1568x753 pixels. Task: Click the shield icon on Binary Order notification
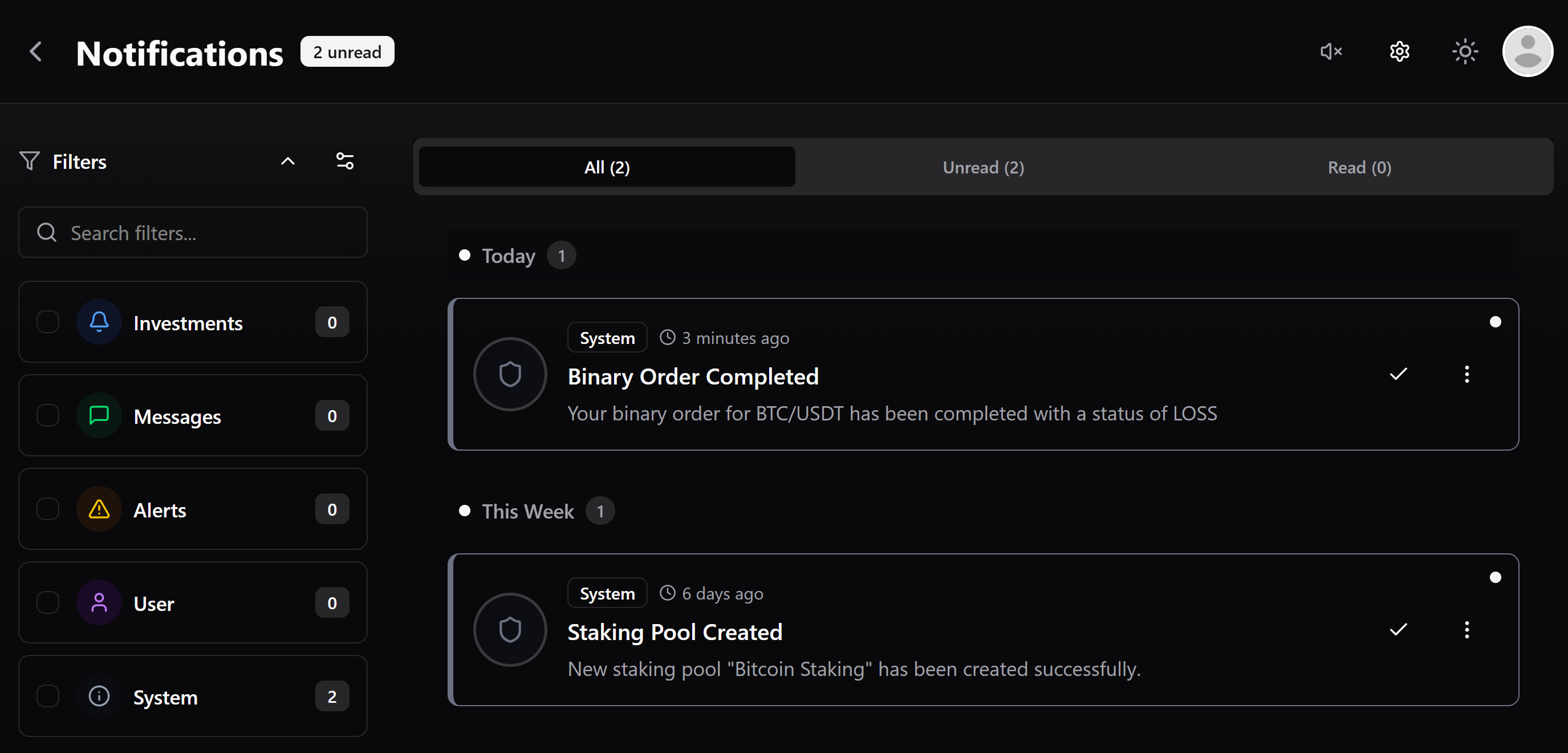pos(510,374)
